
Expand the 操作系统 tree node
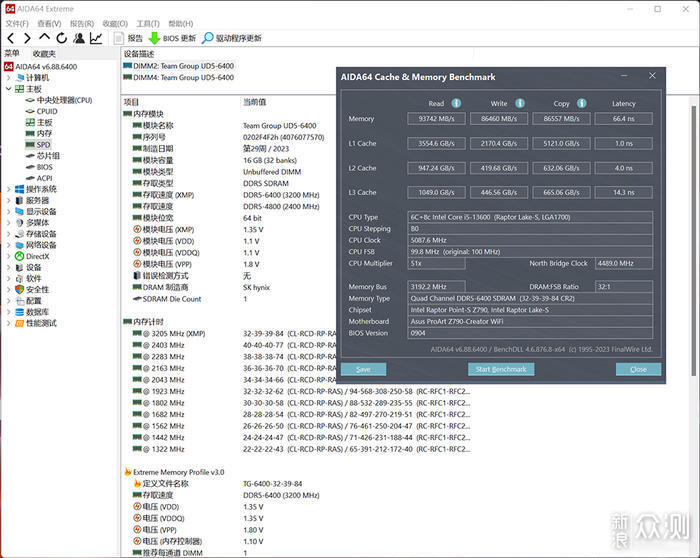click(x=8, y=189)
